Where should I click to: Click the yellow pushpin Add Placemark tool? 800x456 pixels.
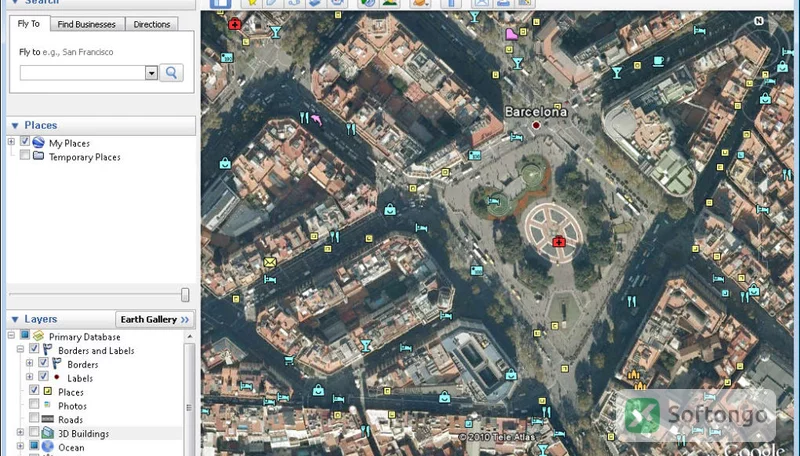251,3
